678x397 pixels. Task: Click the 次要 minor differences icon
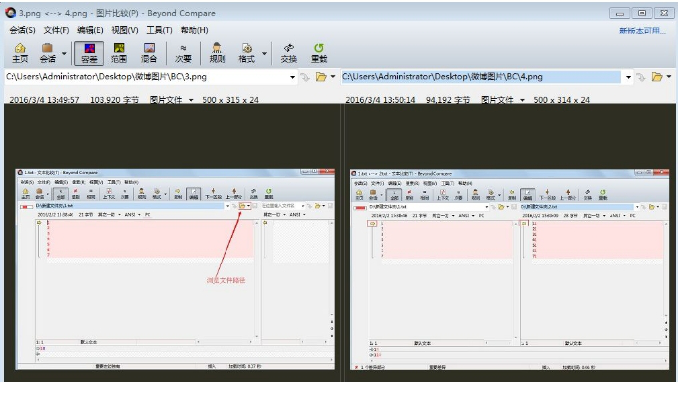183,53
